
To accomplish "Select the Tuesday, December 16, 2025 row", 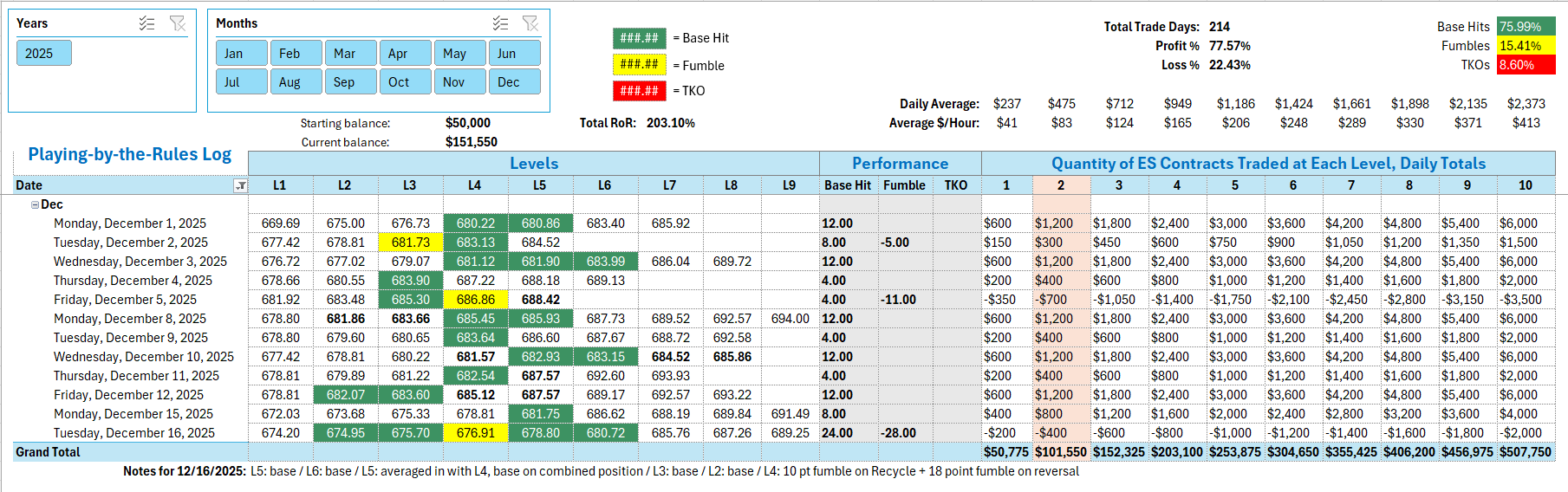I will pyautogui.click(x=133, y=433).
